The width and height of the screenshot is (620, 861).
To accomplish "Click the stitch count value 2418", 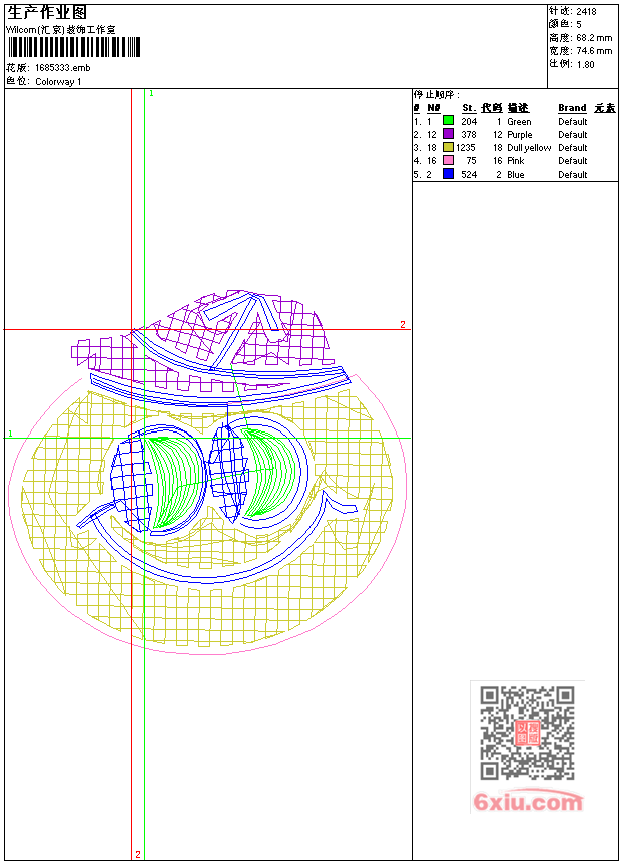I will [586, 12].
